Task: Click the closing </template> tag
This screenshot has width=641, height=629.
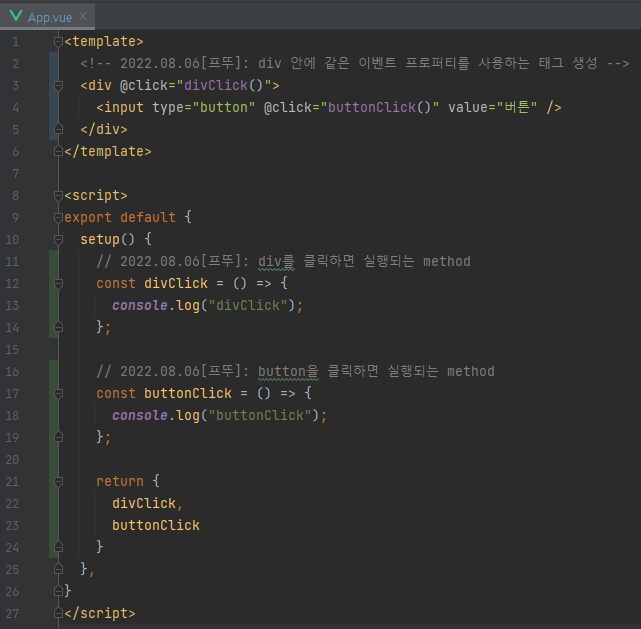Action: [x=108, y=152]
